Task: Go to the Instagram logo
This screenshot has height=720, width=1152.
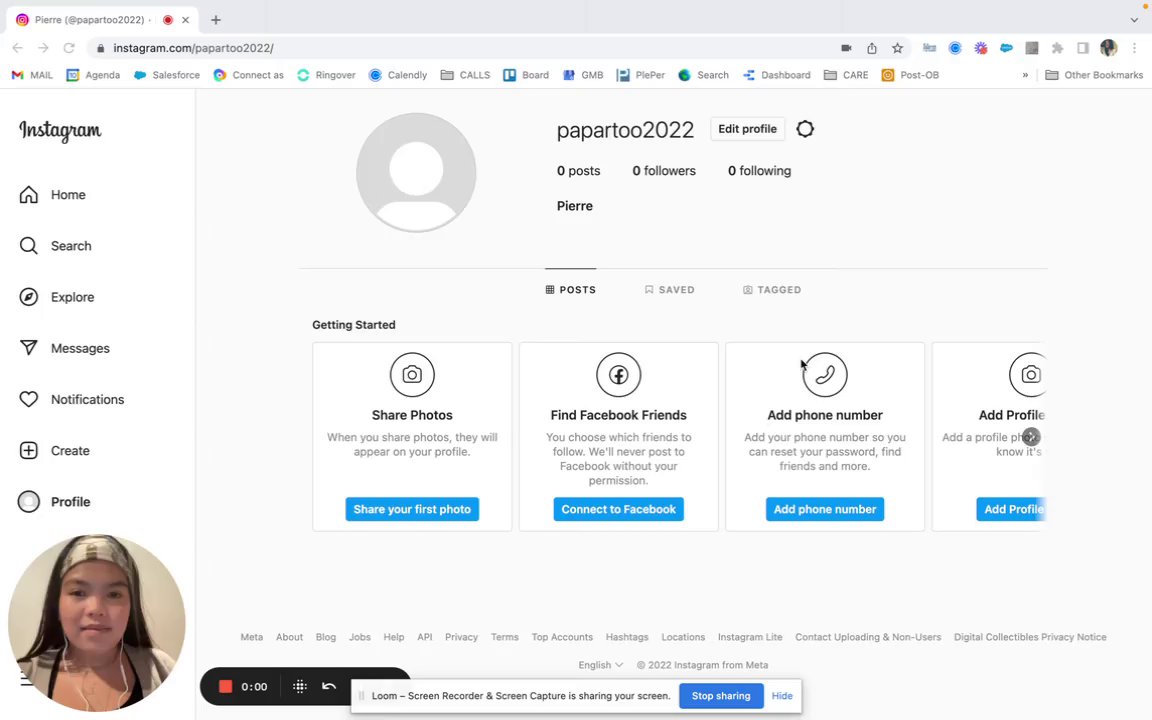Action: 60,131
